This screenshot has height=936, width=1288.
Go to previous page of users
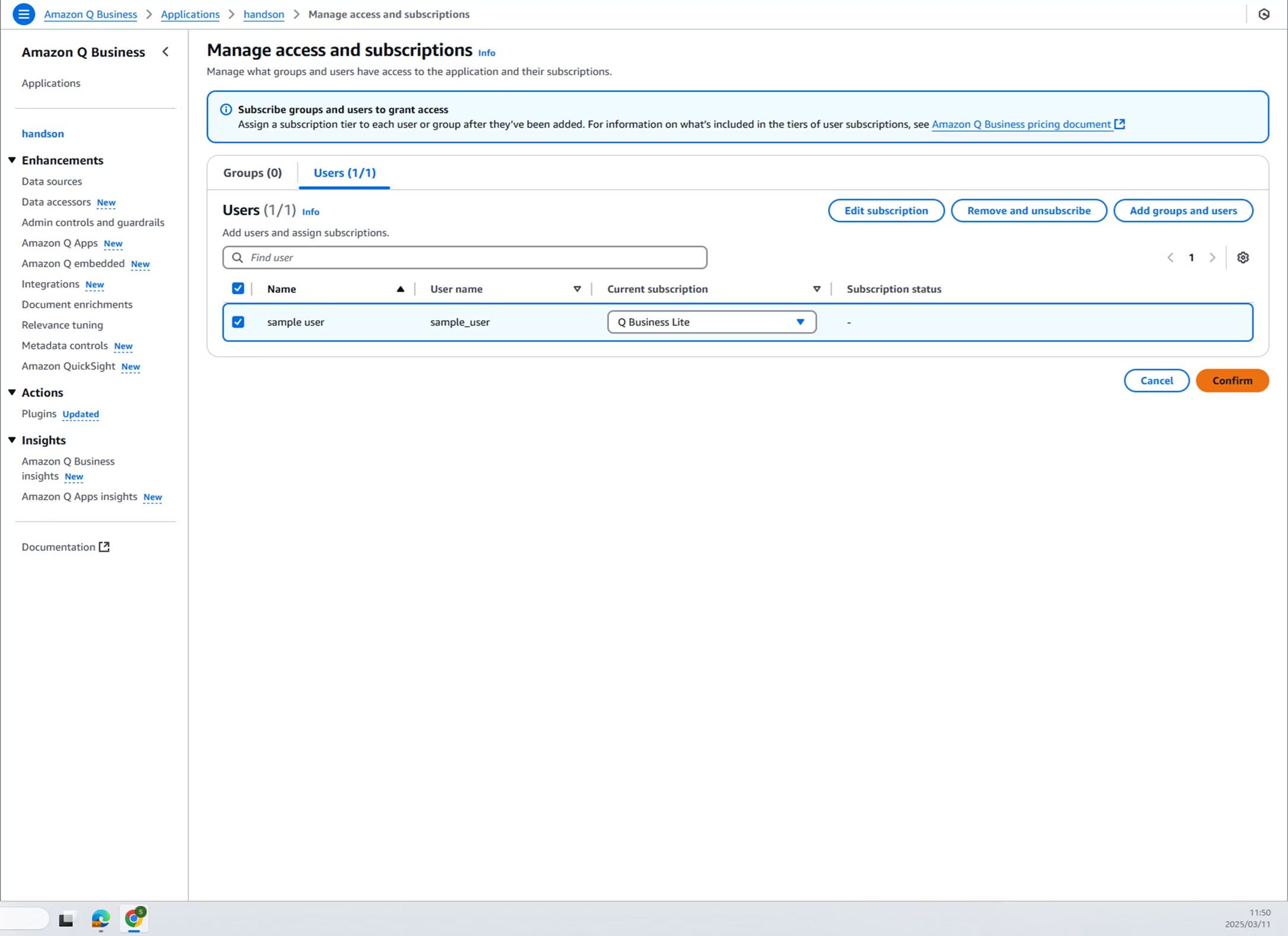pyautogui.click(x=1170, y=257)
